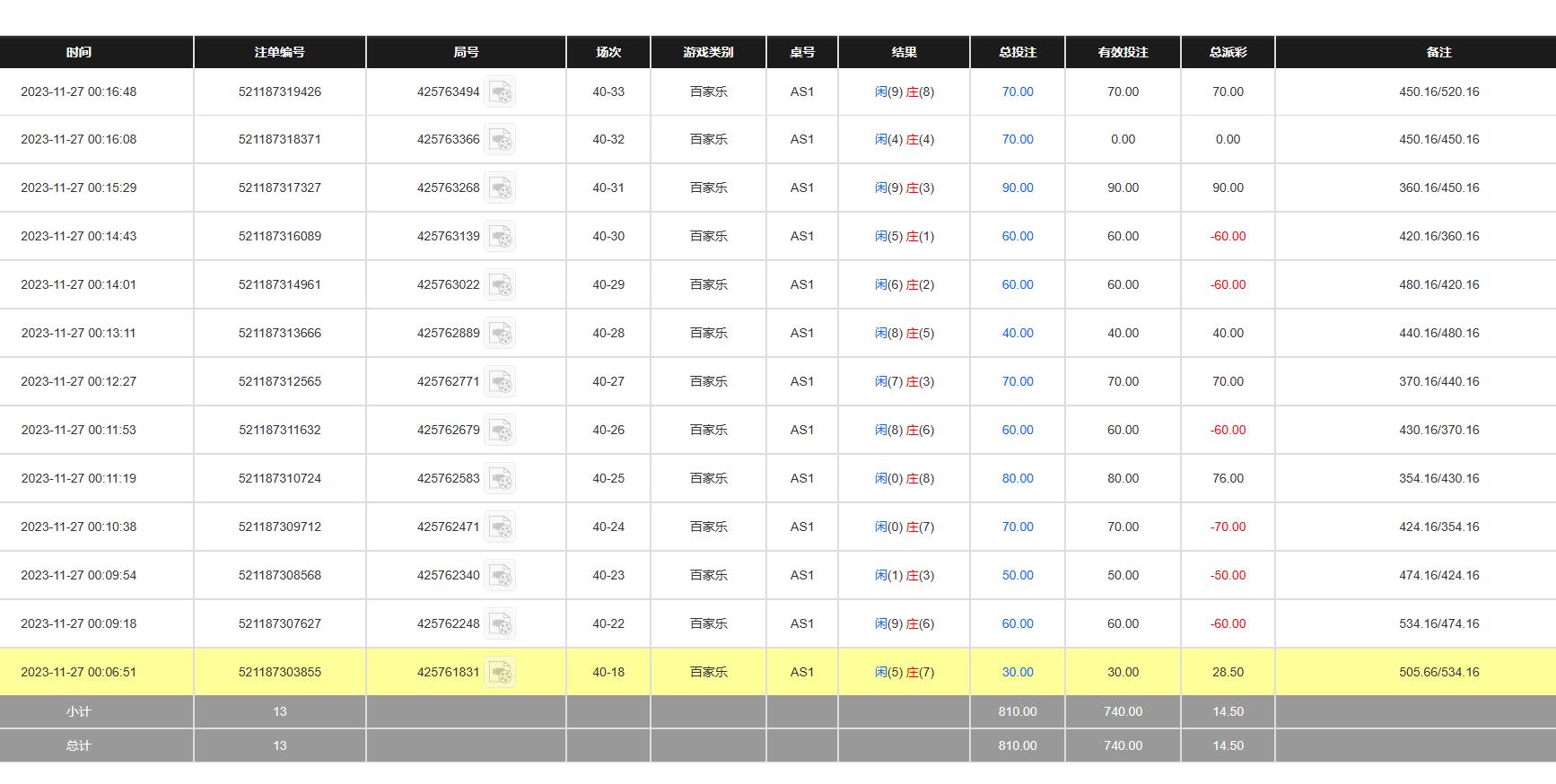Select bet number 521187319426 cell
This screenshot has width=1556, height=784.
(x=280, y=91)
